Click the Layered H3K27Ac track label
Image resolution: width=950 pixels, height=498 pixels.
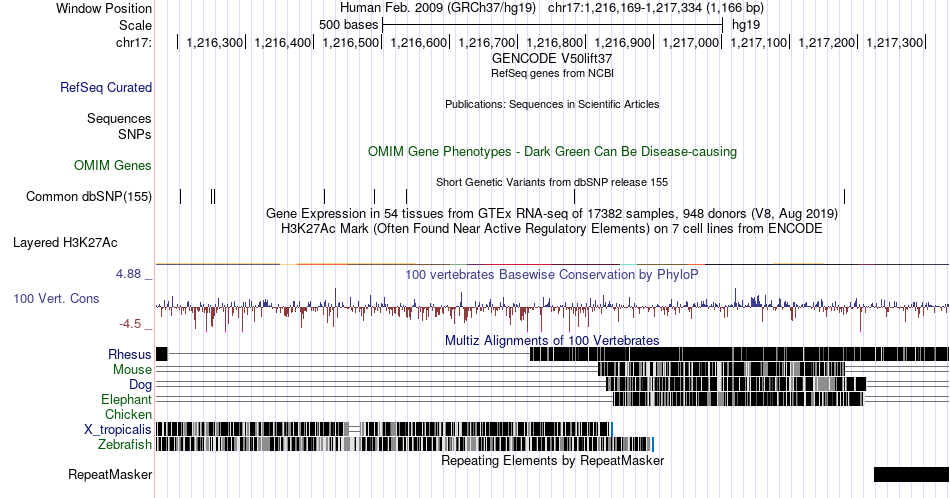click(65, 242)
